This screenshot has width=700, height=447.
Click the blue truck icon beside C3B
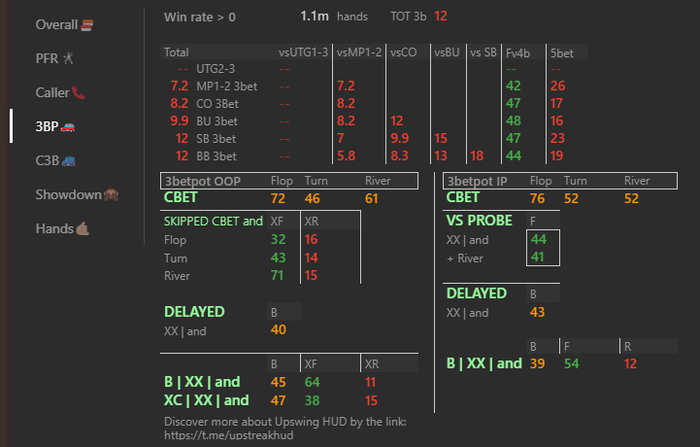tap(68, 161)
